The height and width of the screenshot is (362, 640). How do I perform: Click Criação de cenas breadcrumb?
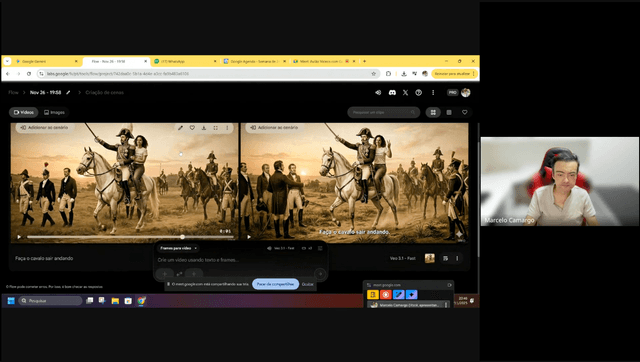pos(104,93)
